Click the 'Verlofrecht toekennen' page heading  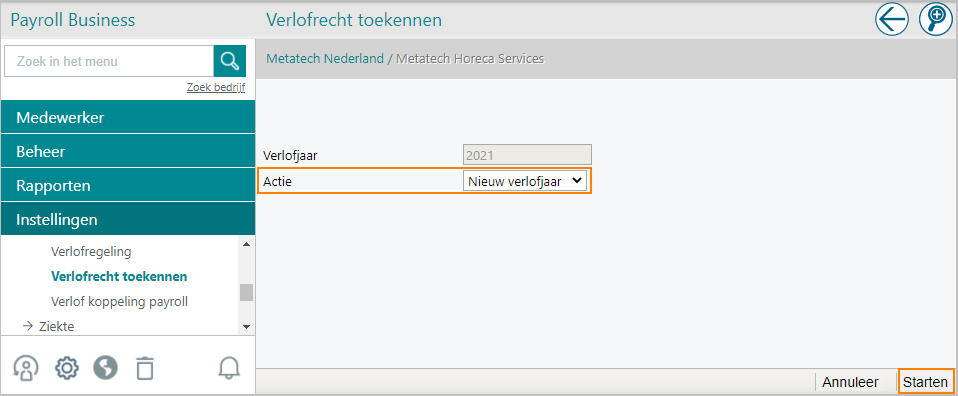point(354,20)
